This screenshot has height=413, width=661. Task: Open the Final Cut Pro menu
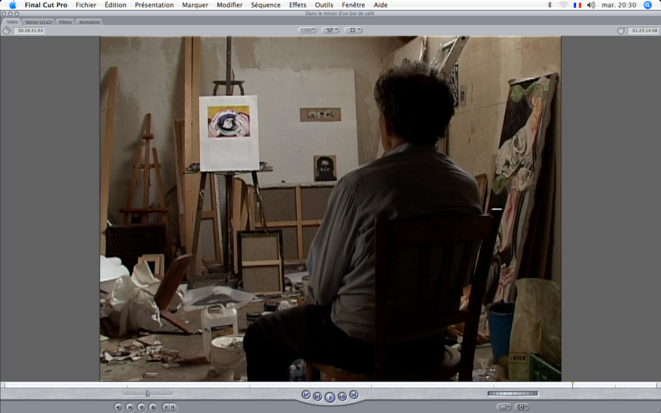pyautogui.click(x=46, y=5)
